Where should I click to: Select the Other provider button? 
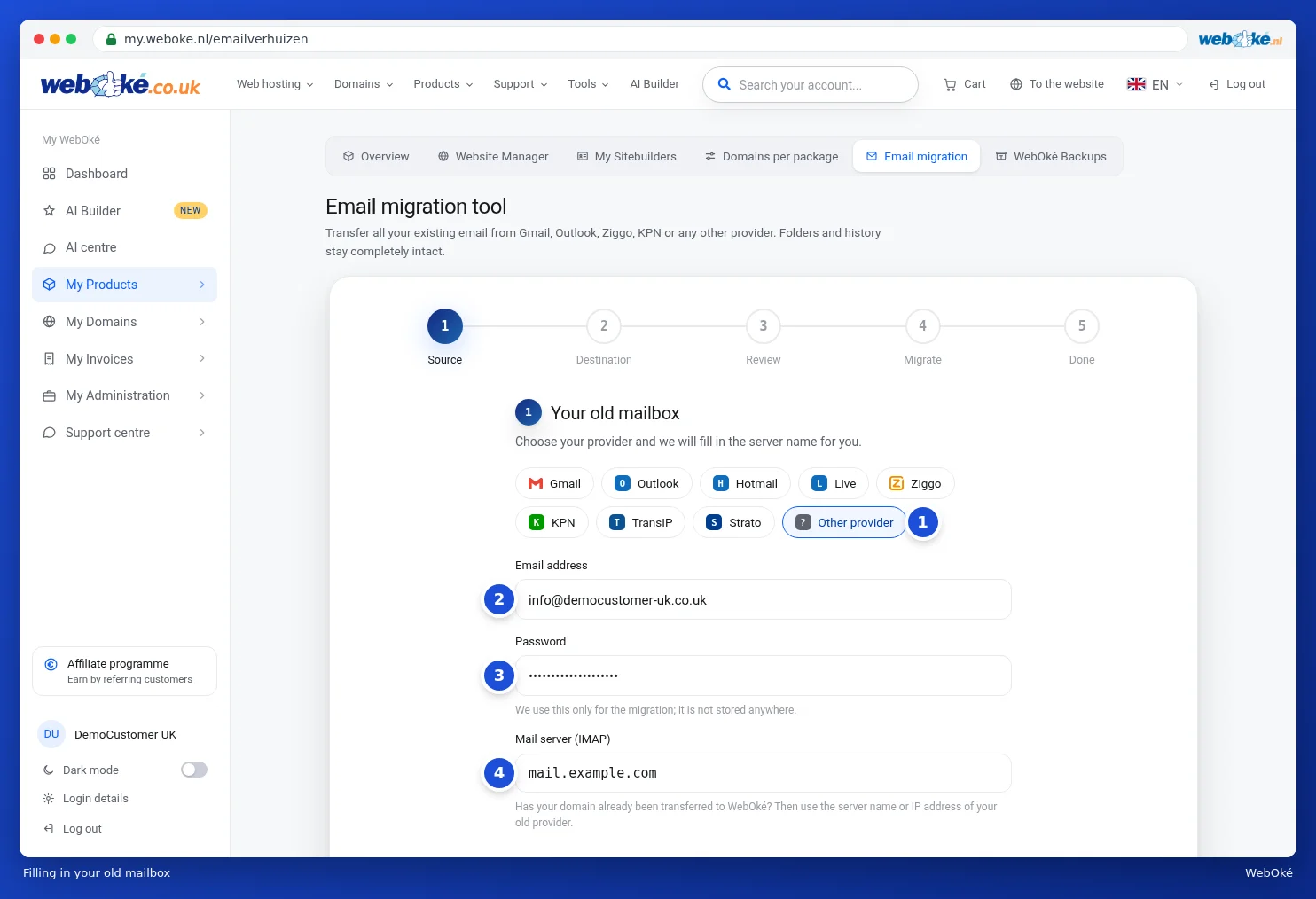844,522
